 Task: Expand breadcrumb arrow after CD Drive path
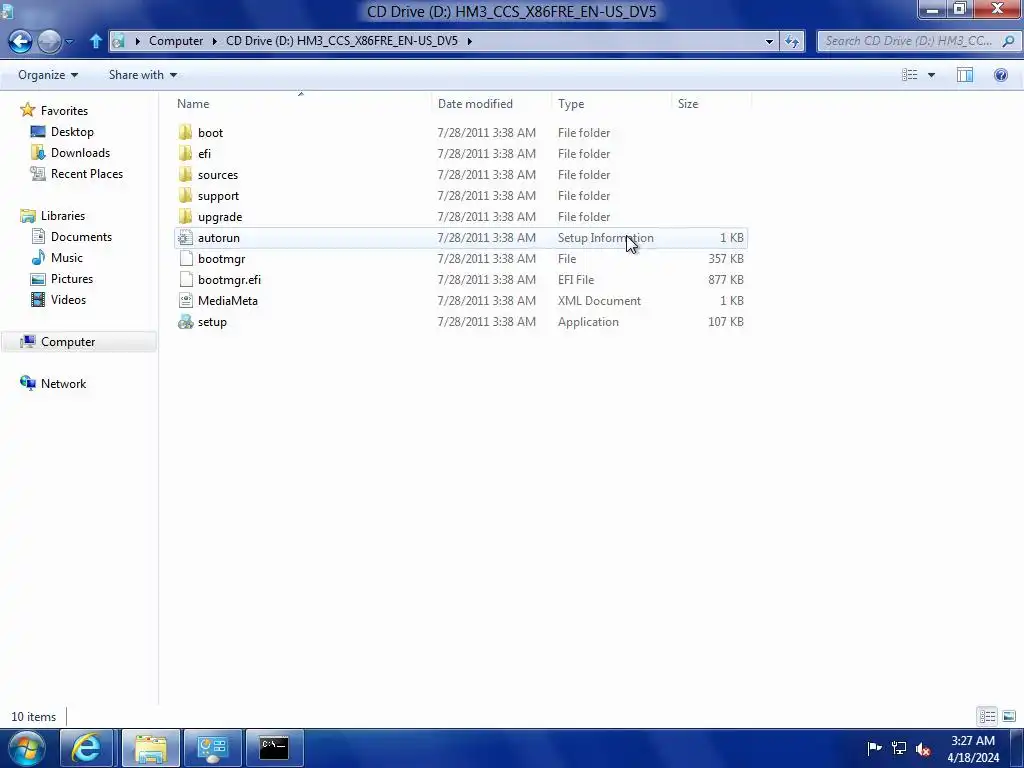469,41
